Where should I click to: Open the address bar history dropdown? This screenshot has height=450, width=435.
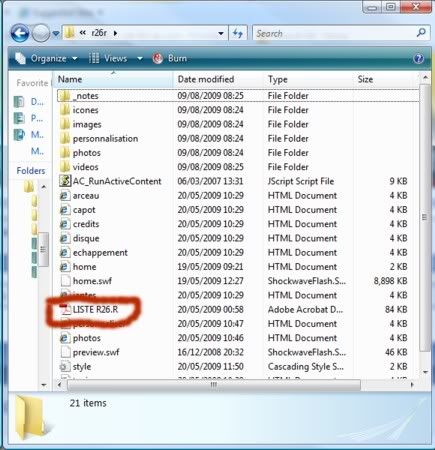coord(221,33)
